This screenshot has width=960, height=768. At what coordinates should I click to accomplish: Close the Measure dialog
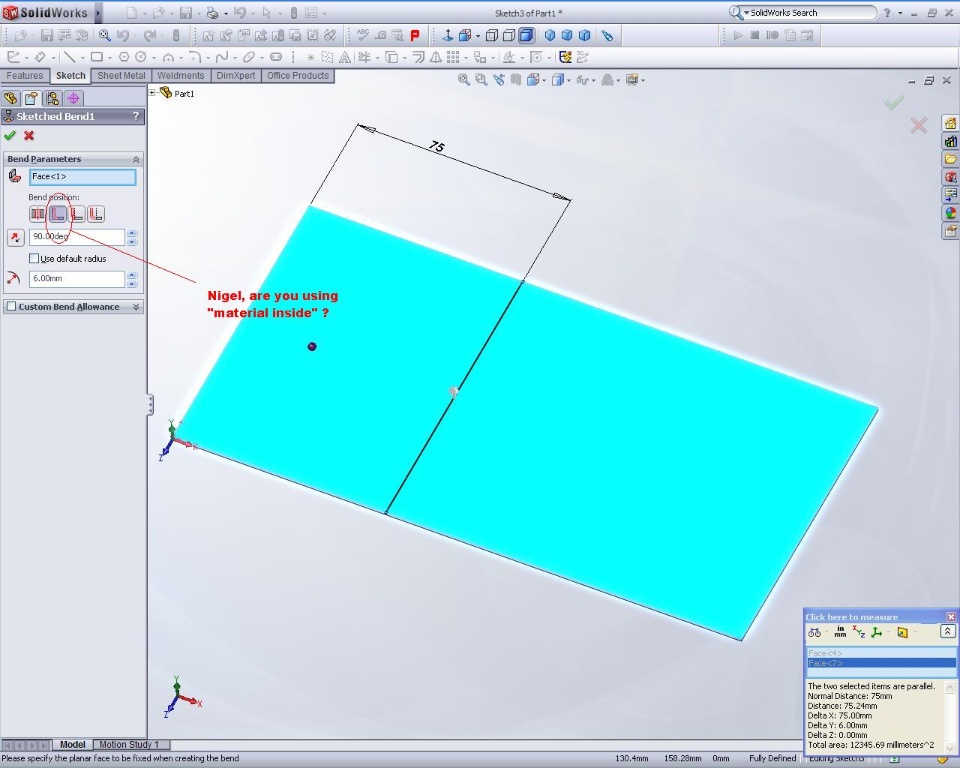click(x=951, y=617)
